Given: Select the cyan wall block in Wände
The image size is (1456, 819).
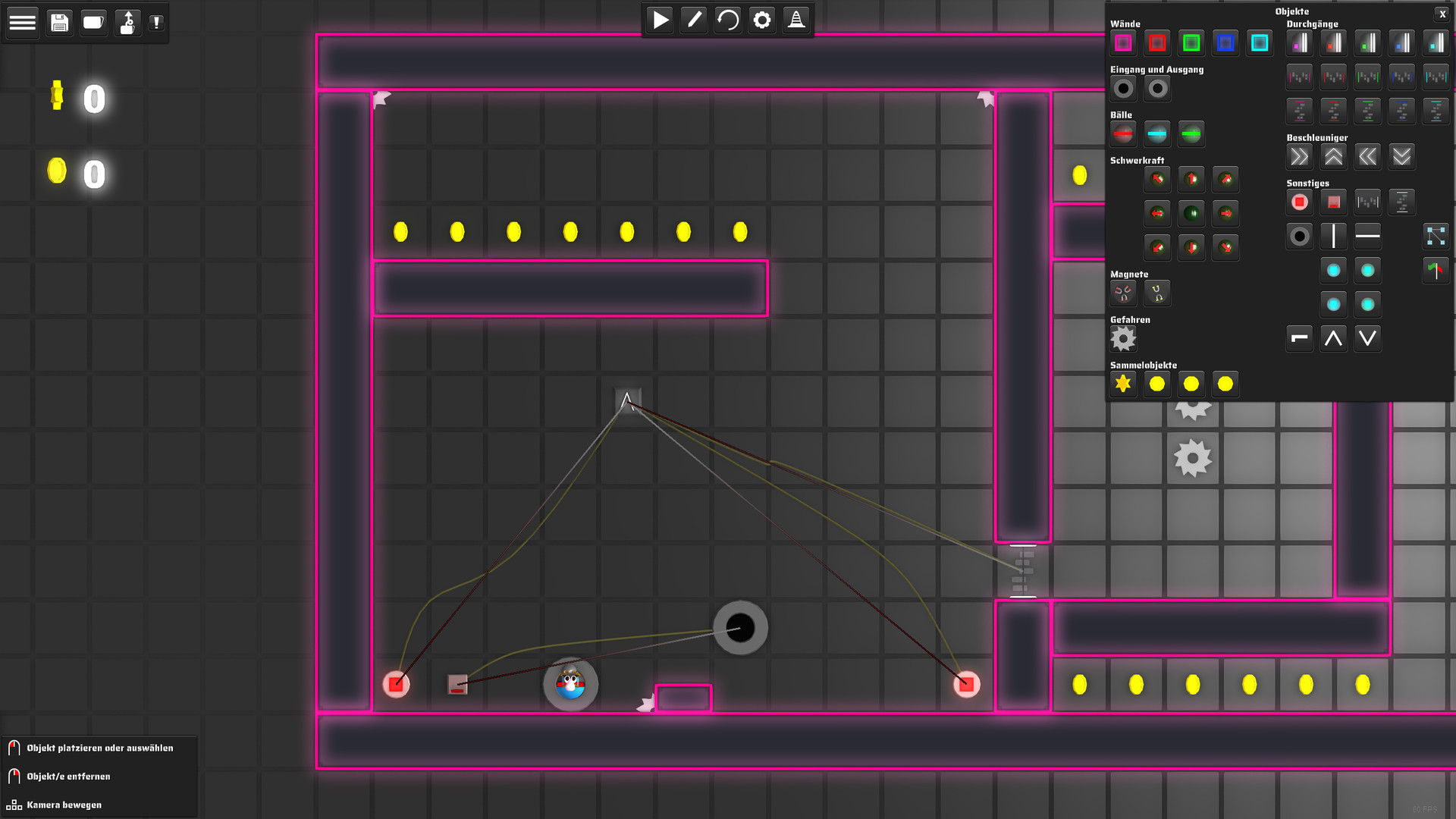Looking at the screenshot, I should (x=1260, y=43).
